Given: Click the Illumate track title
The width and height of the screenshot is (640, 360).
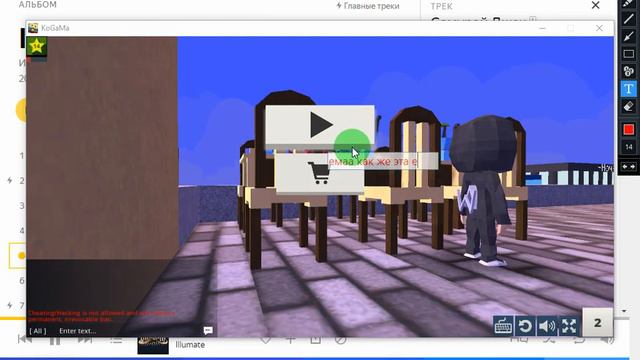Looking at the screenshot, I should point(190,344).
